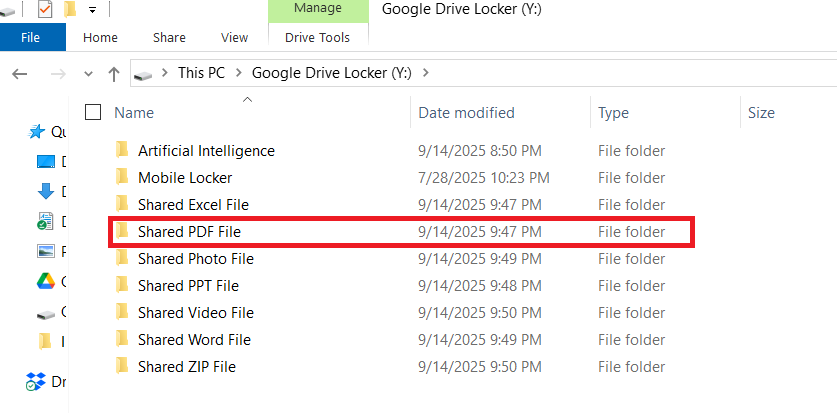Click the New Folder icon in title bar

(x=70, y=10)
